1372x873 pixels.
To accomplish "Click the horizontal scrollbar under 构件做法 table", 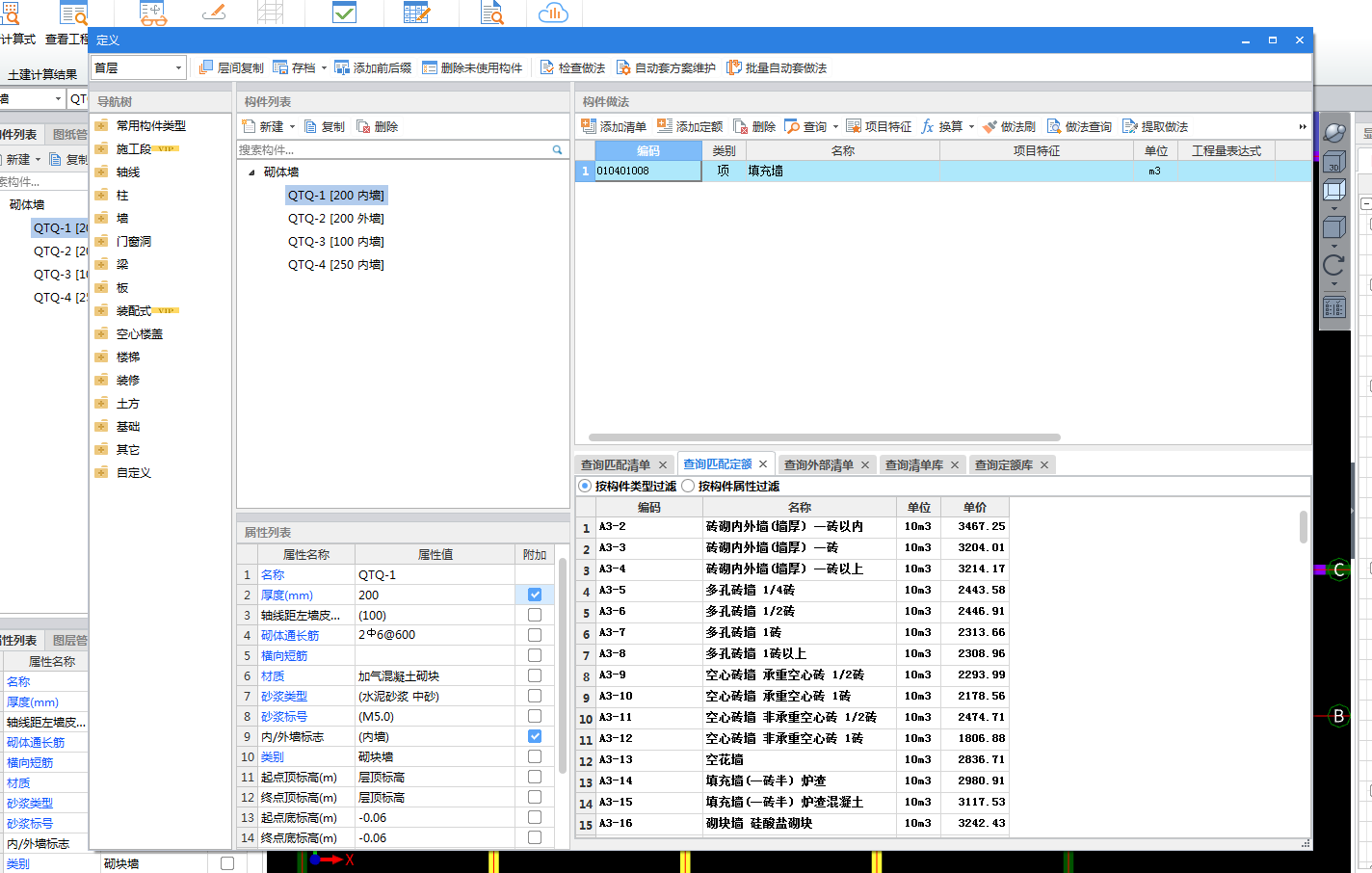I will (x=825, y=436).
